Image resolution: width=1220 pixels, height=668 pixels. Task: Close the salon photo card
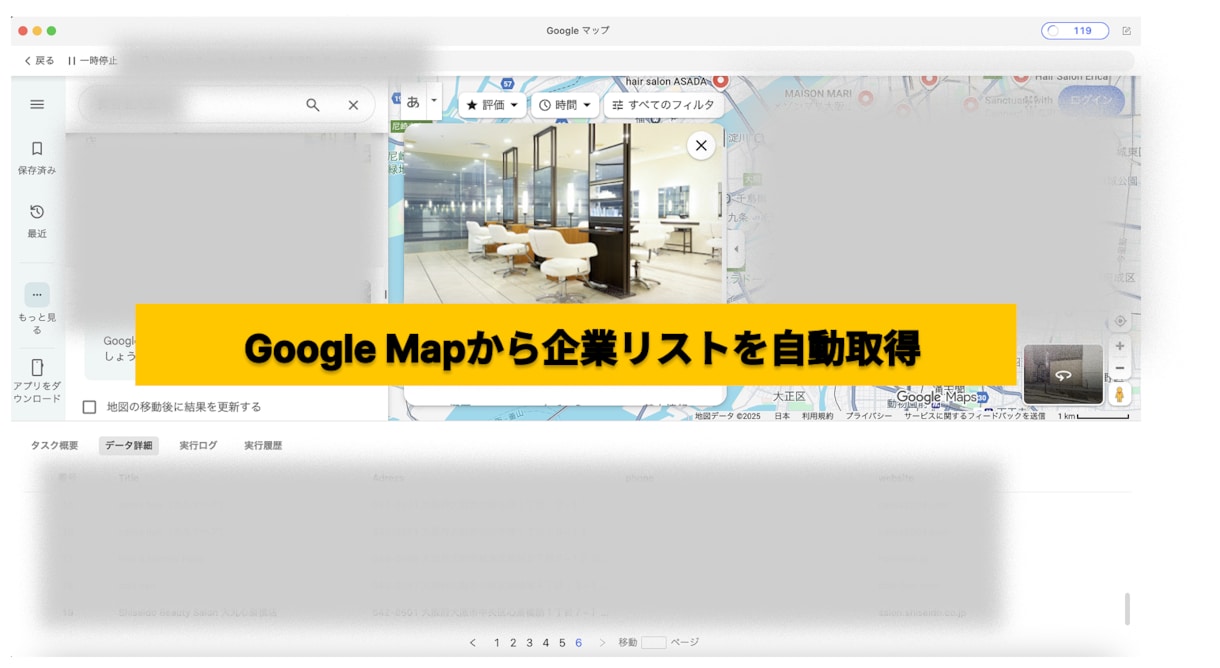pos(701,146)
